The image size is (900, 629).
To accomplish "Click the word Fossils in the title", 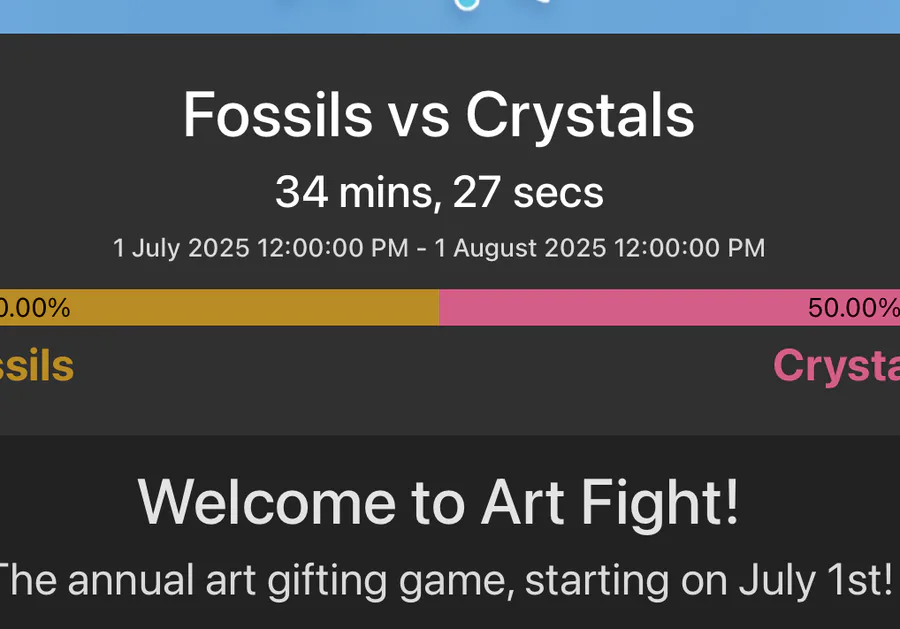I will pos(278,115).
